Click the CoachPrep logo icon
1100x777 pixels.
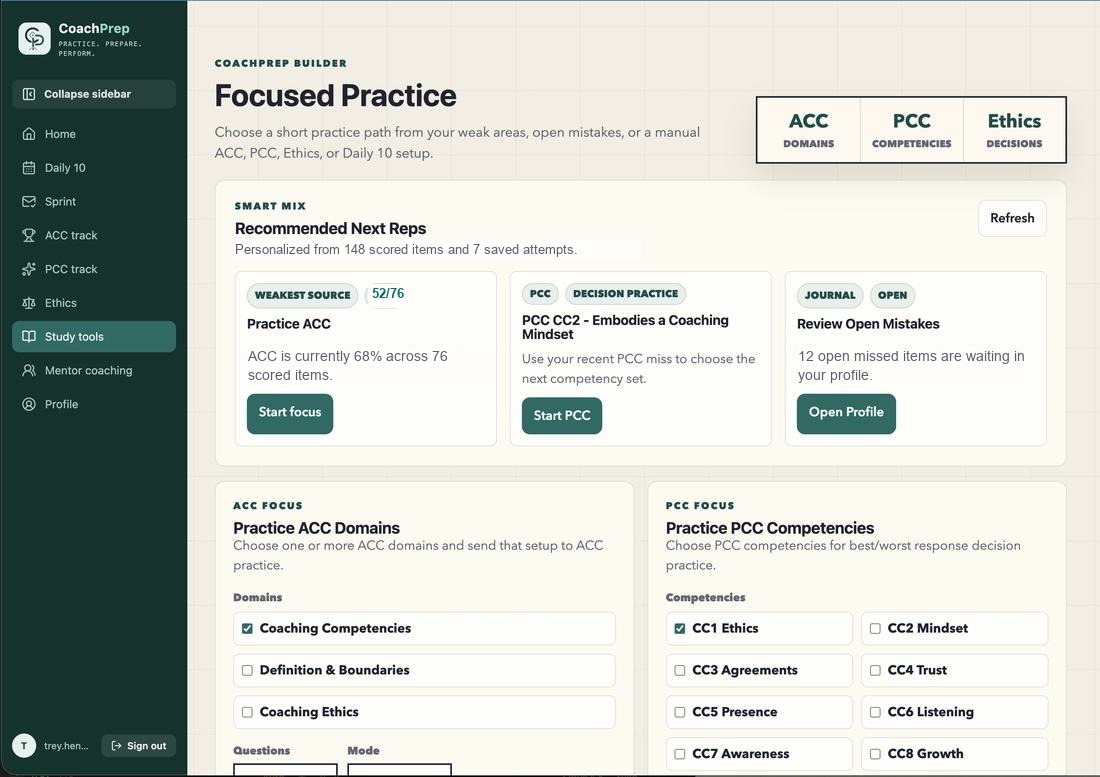(34, 39)
